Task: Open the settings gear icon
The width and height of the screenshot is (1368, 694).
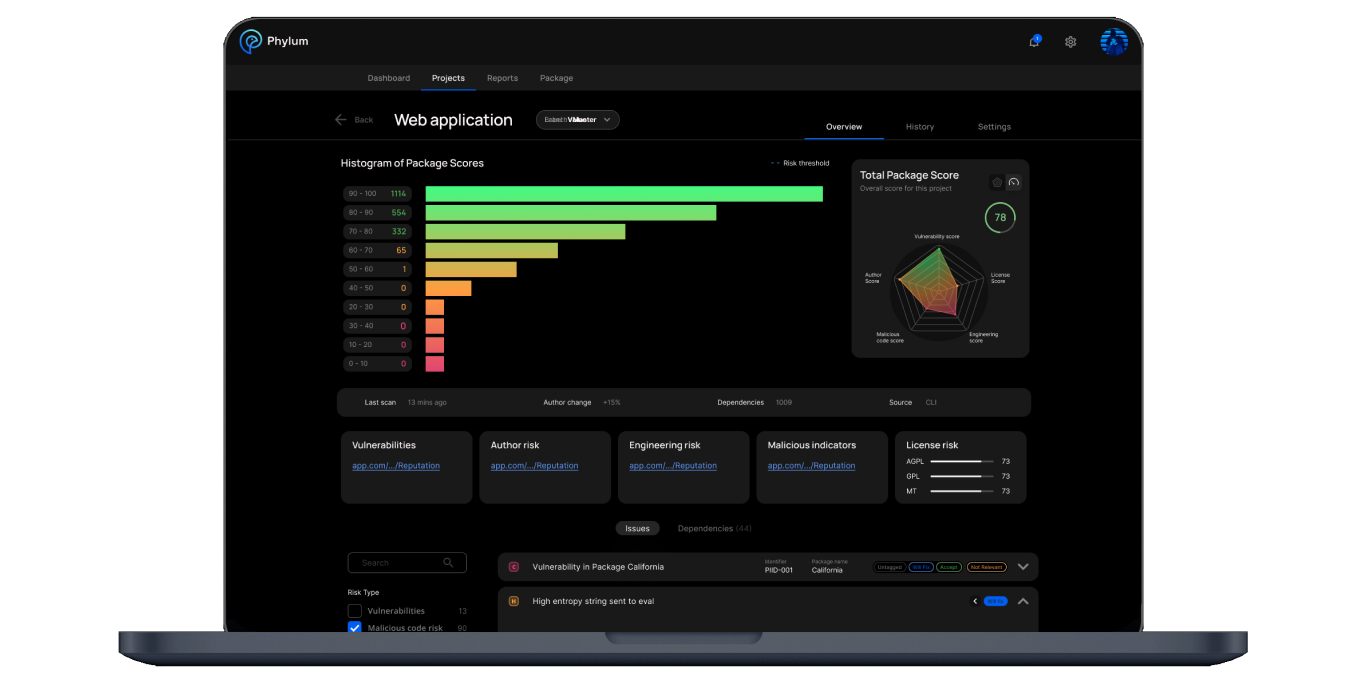Action: click(x=1070, y=42)
